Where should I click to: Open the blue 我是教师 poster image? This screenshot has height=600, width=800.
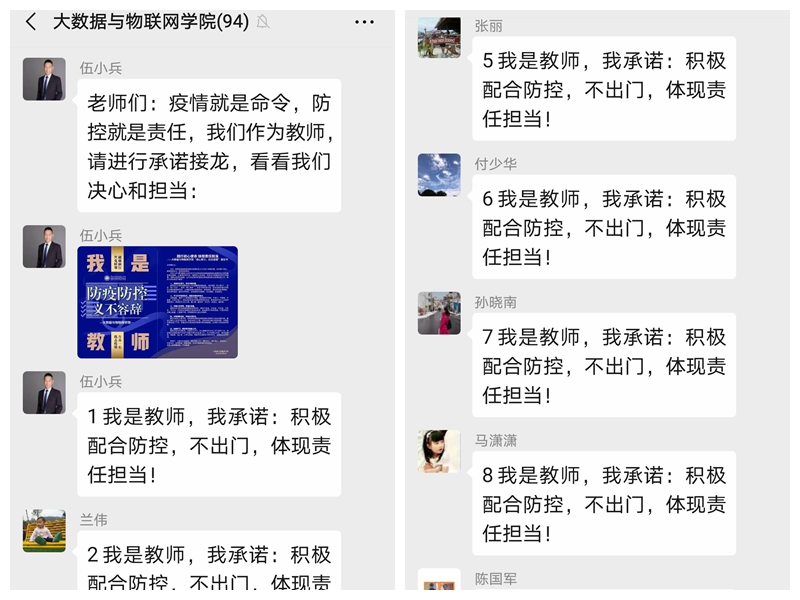pyautogui.click(x=158, y=302)
